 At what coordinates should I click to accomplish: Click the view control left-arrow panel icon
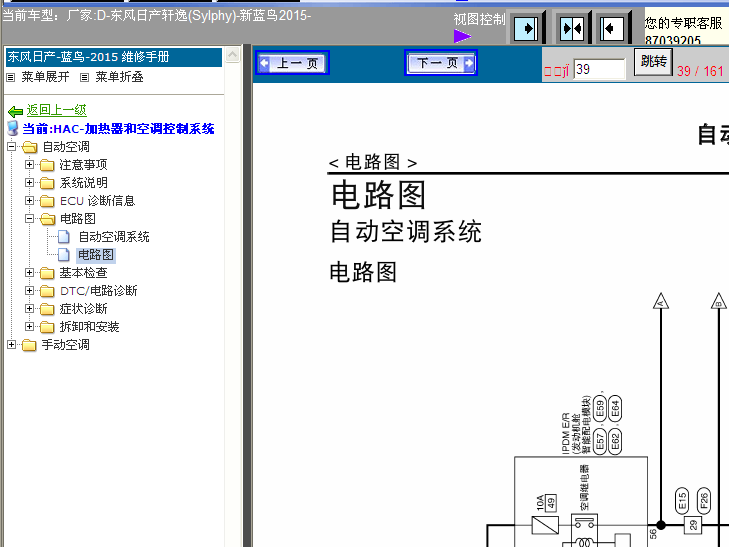pyautogui.click(x=612, y=28)
